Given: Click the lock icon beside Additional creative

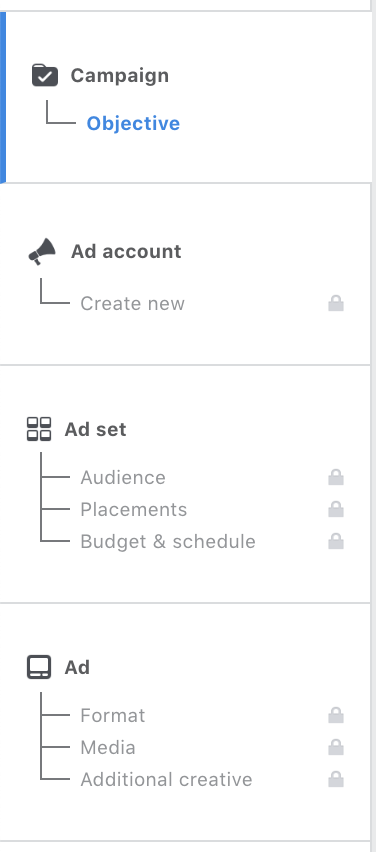Looking at the screenshot, I should 336,779.
